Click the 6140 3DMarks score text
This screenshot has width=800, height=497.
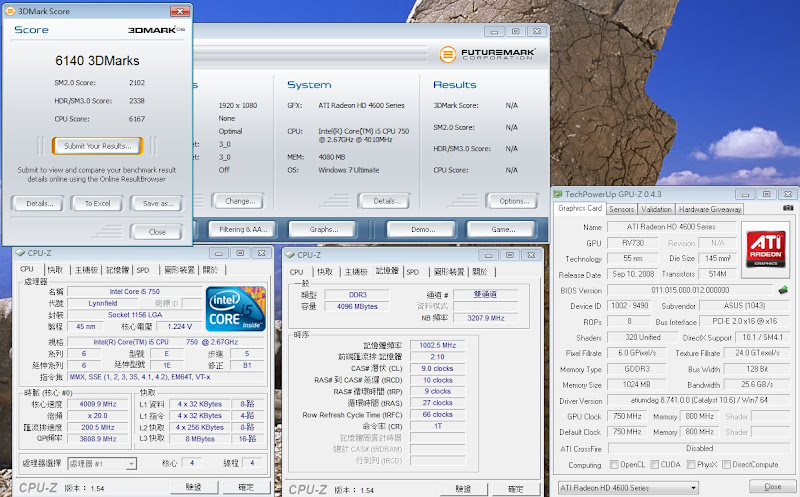coord(97,61)
